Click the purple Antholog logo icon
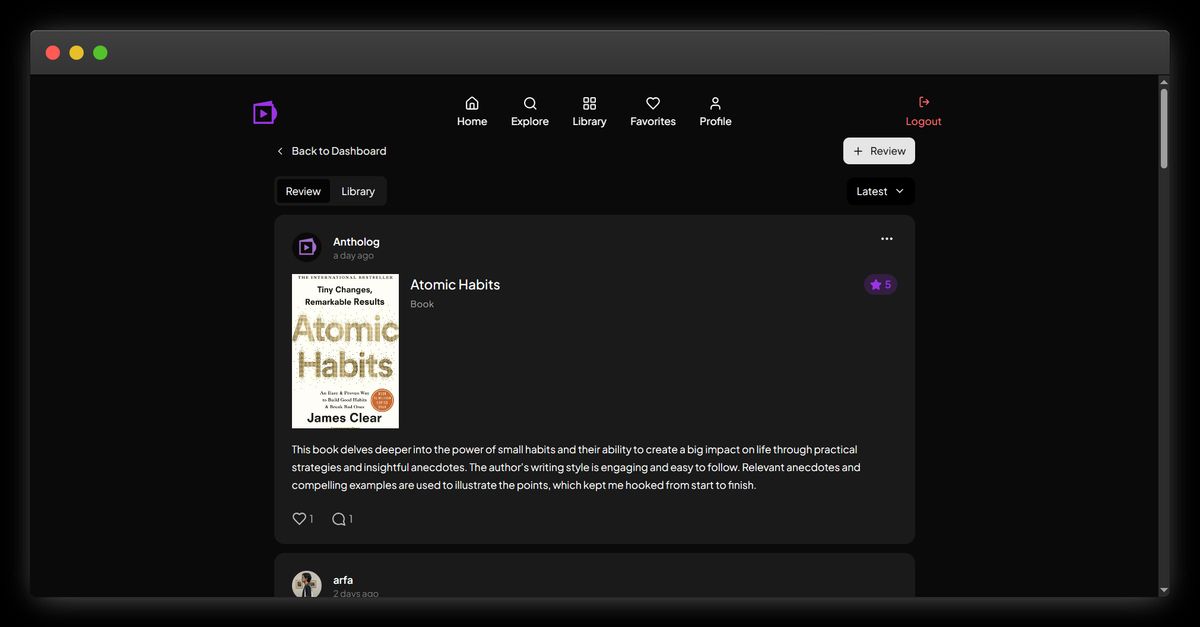This screenshot has width=1200, height=627. tap(264, 112)
